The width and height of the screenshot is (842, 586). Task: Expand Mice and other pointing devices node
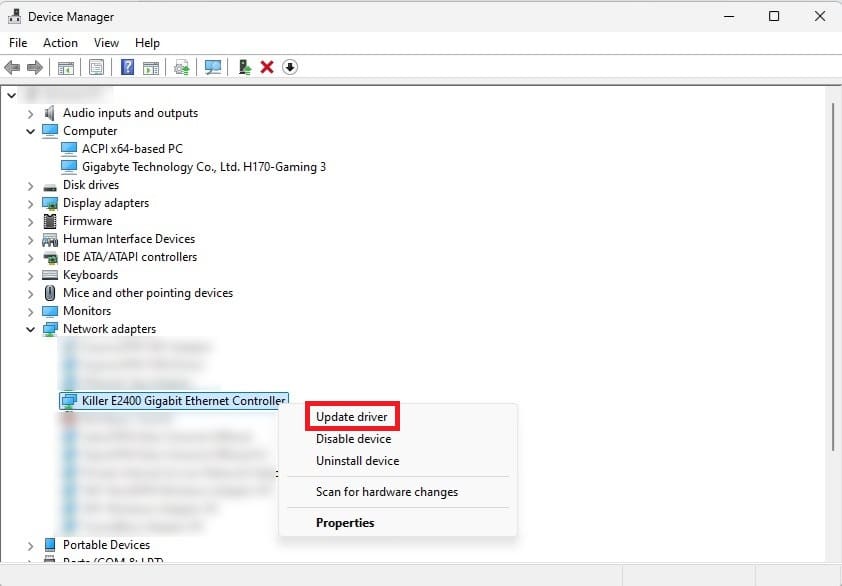[x=31, y=294]
